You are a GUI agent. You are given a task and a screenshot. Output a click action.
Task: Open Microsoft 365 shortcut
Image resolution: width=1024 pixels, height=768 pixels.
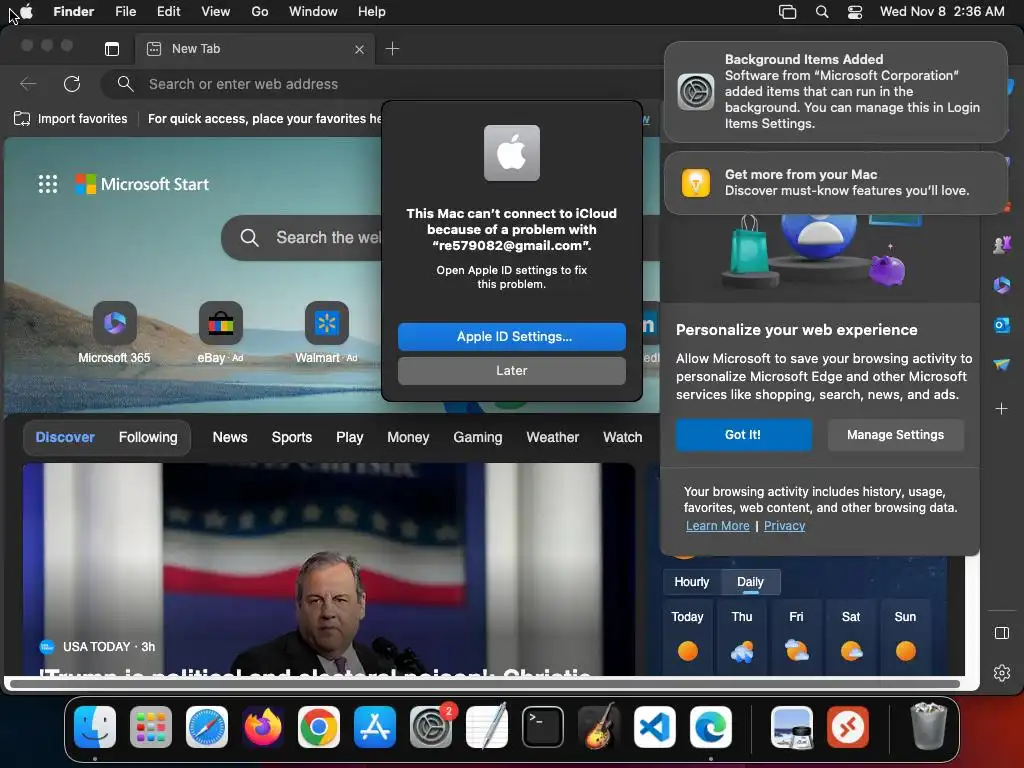114,332
